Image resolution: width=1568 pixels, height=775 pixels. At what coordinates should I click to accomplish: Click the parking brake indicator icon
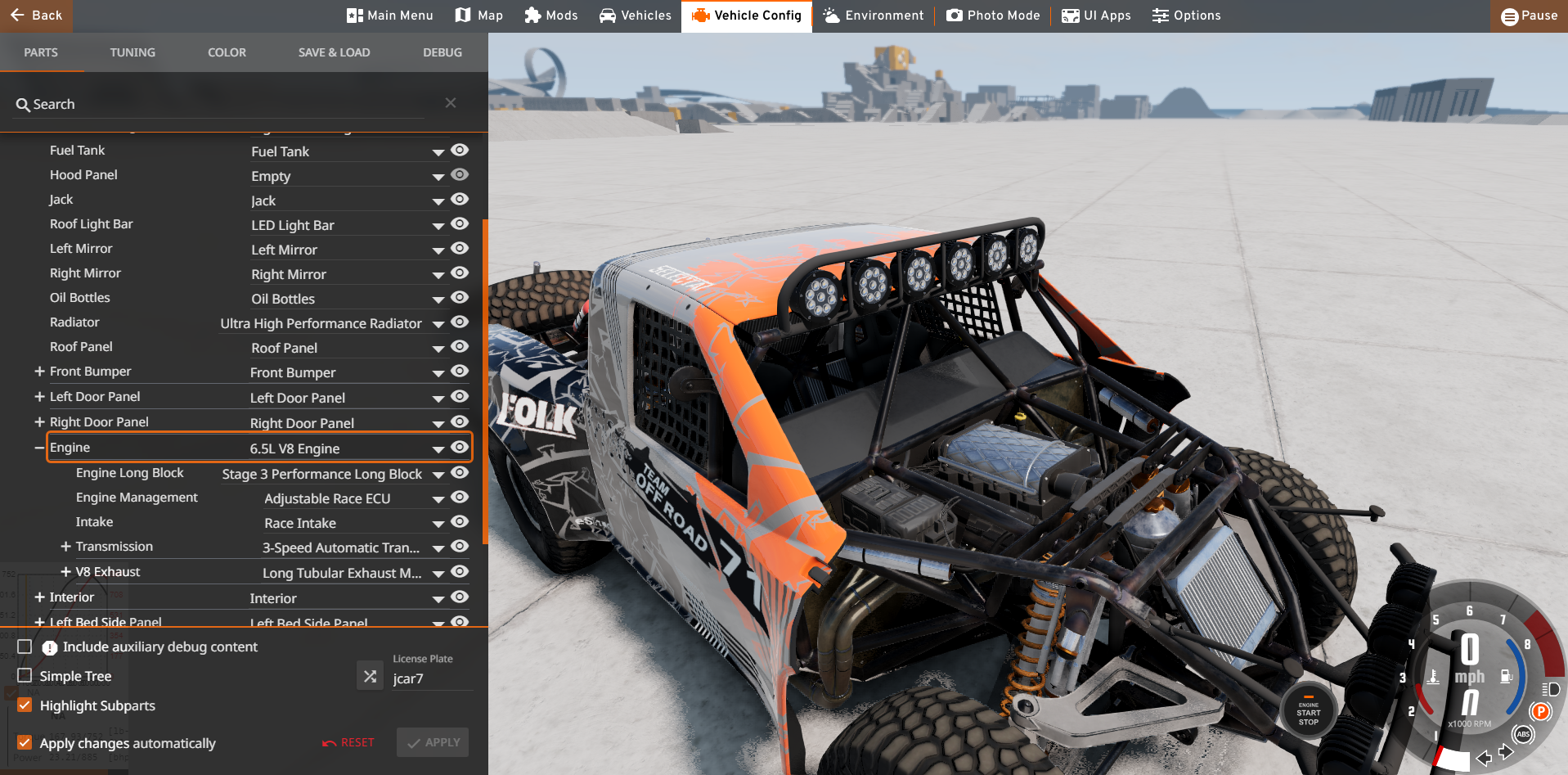[1541, 711]
